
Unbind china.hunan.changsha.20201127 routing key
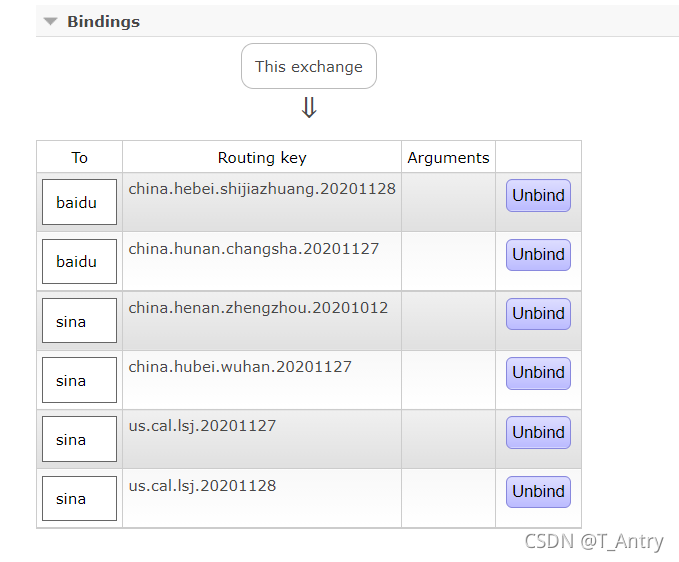click(x=538, y=255)
